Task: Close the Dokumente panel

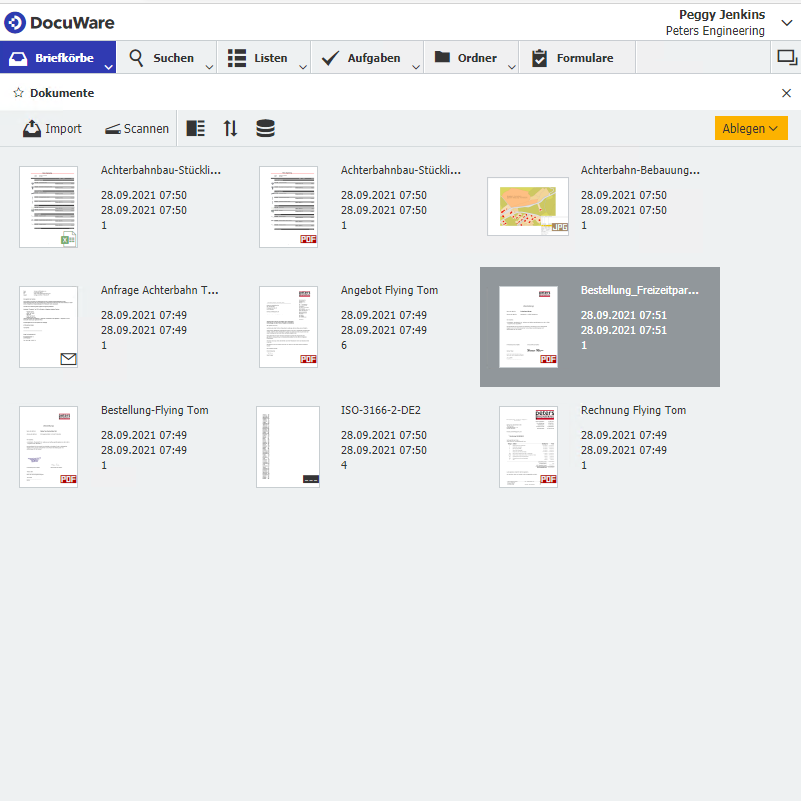Action: pos(786,93)
